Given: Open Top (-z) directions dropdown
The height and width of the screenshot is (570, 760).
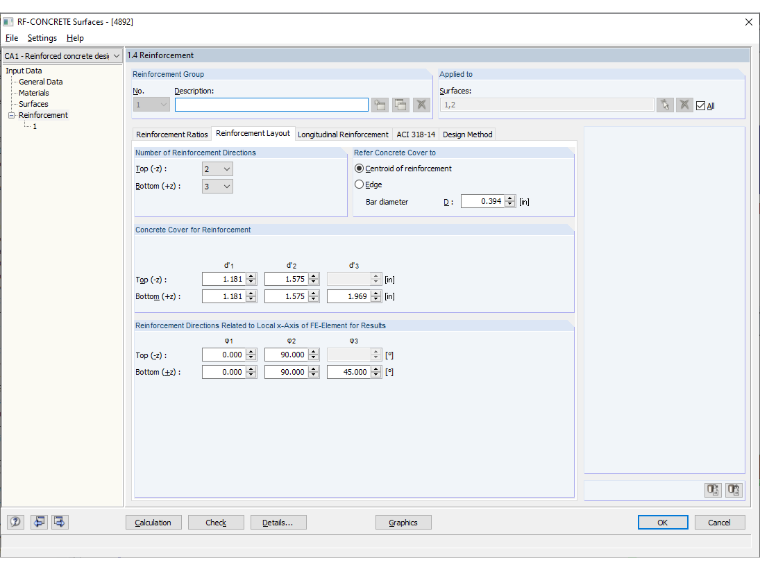Looking at the screenshot, I should click(x=217, y=169).
